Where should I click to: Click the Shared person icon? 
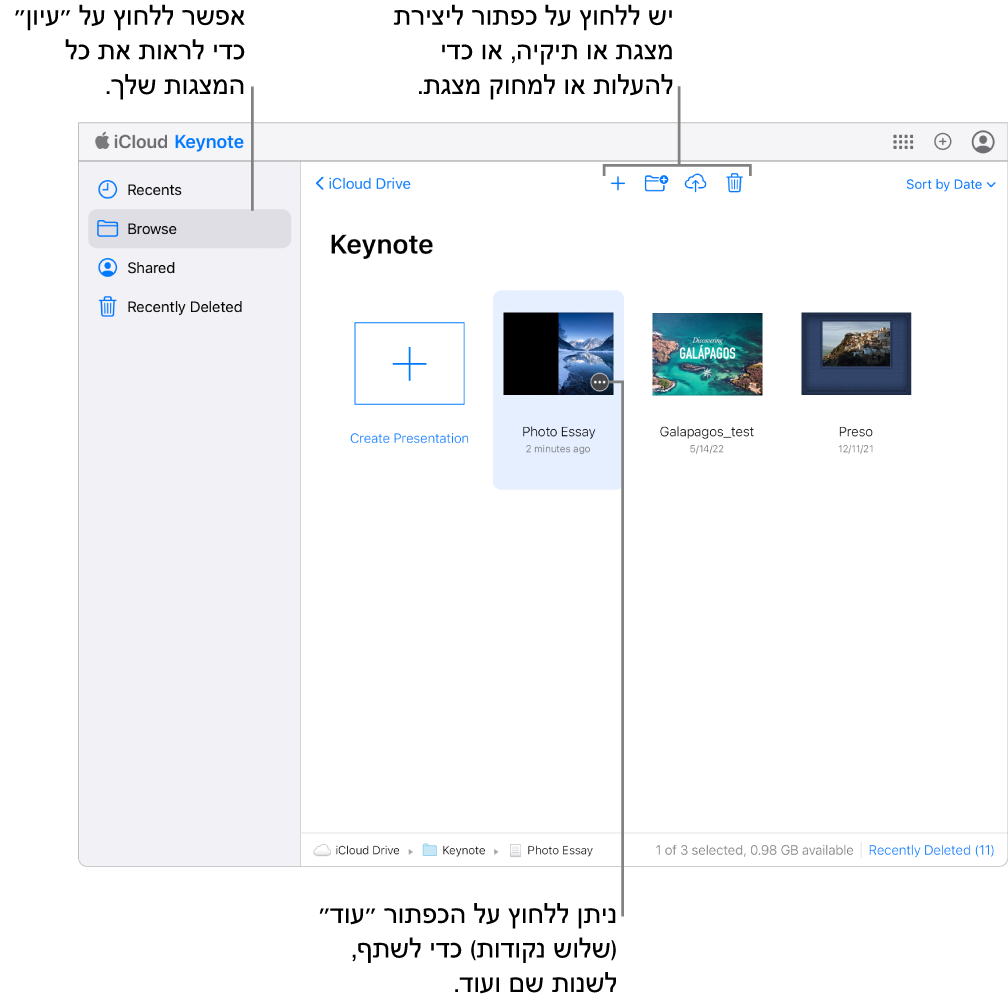pyautogui.click(x=107, y=268)
